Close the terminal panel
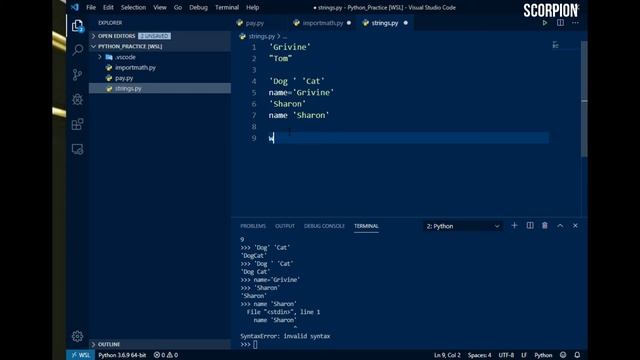The height and width of the screenshot is (360, 640). (575, 226)
